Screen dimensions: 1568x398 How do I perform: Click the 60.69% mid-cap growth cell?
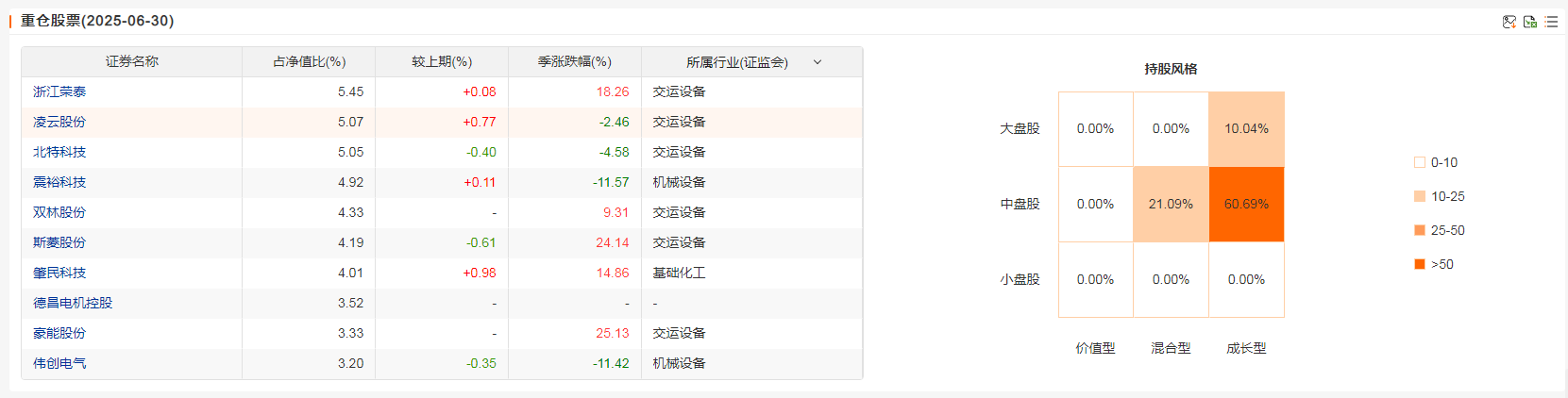(1247, 205)
